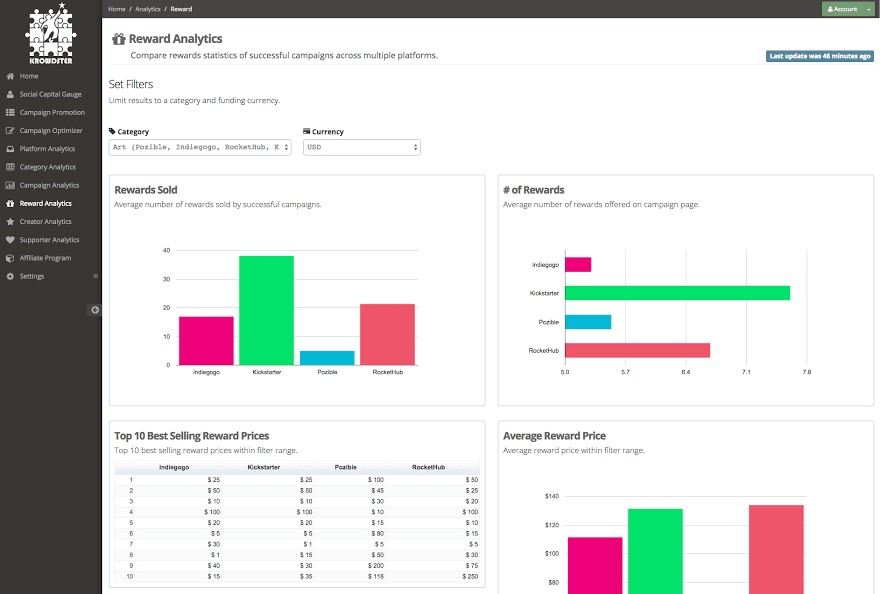Open Platform Analytics from the sidebar

coord(47,149)
